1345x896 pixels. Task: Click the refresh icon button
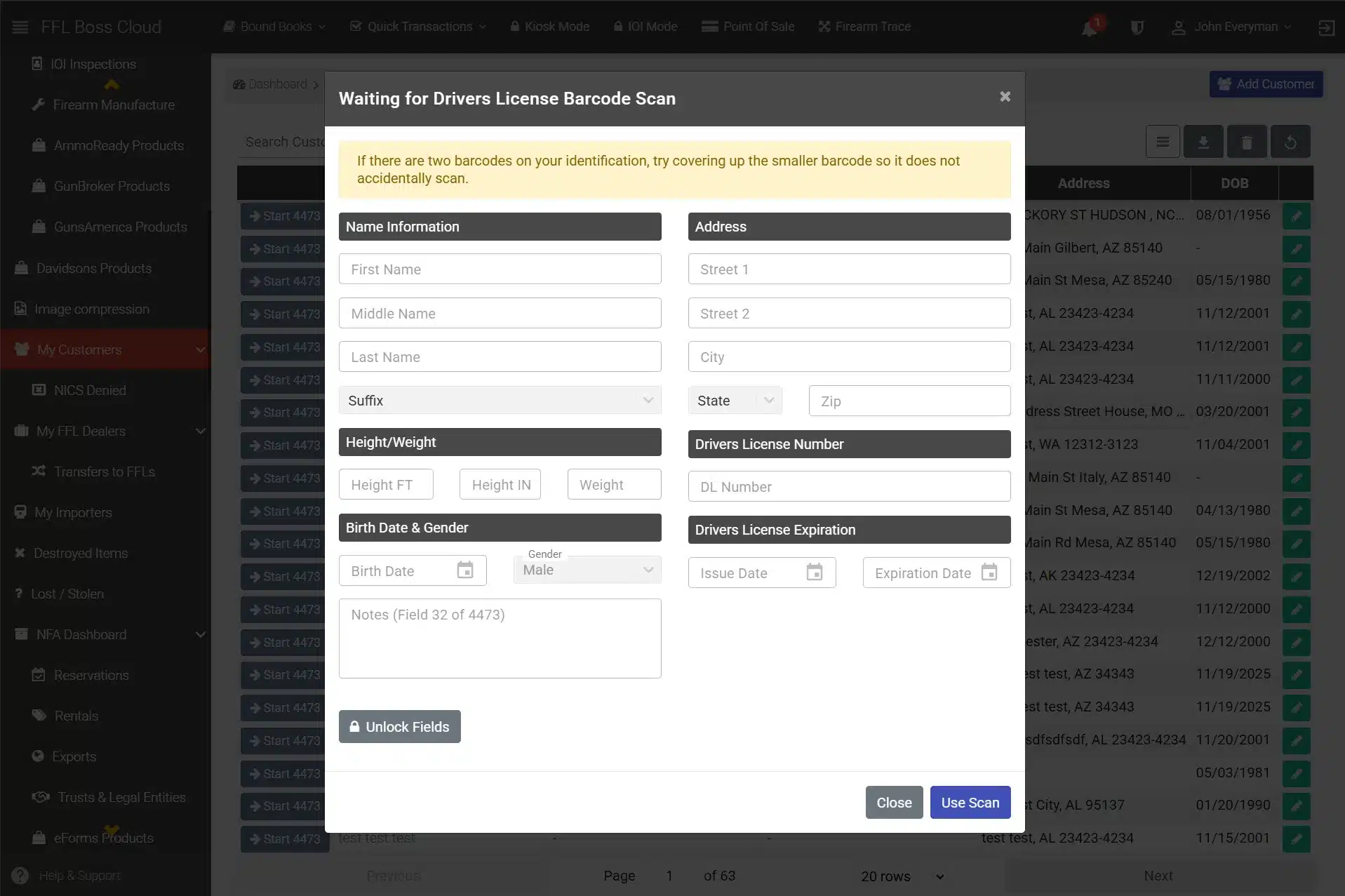coord(1290,142)
